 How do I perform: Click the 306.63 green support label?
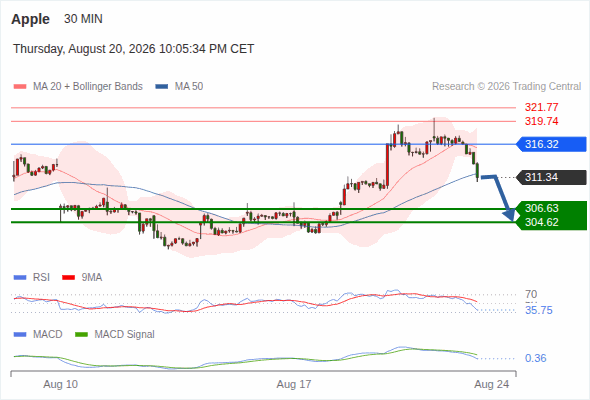pos(542,208)
